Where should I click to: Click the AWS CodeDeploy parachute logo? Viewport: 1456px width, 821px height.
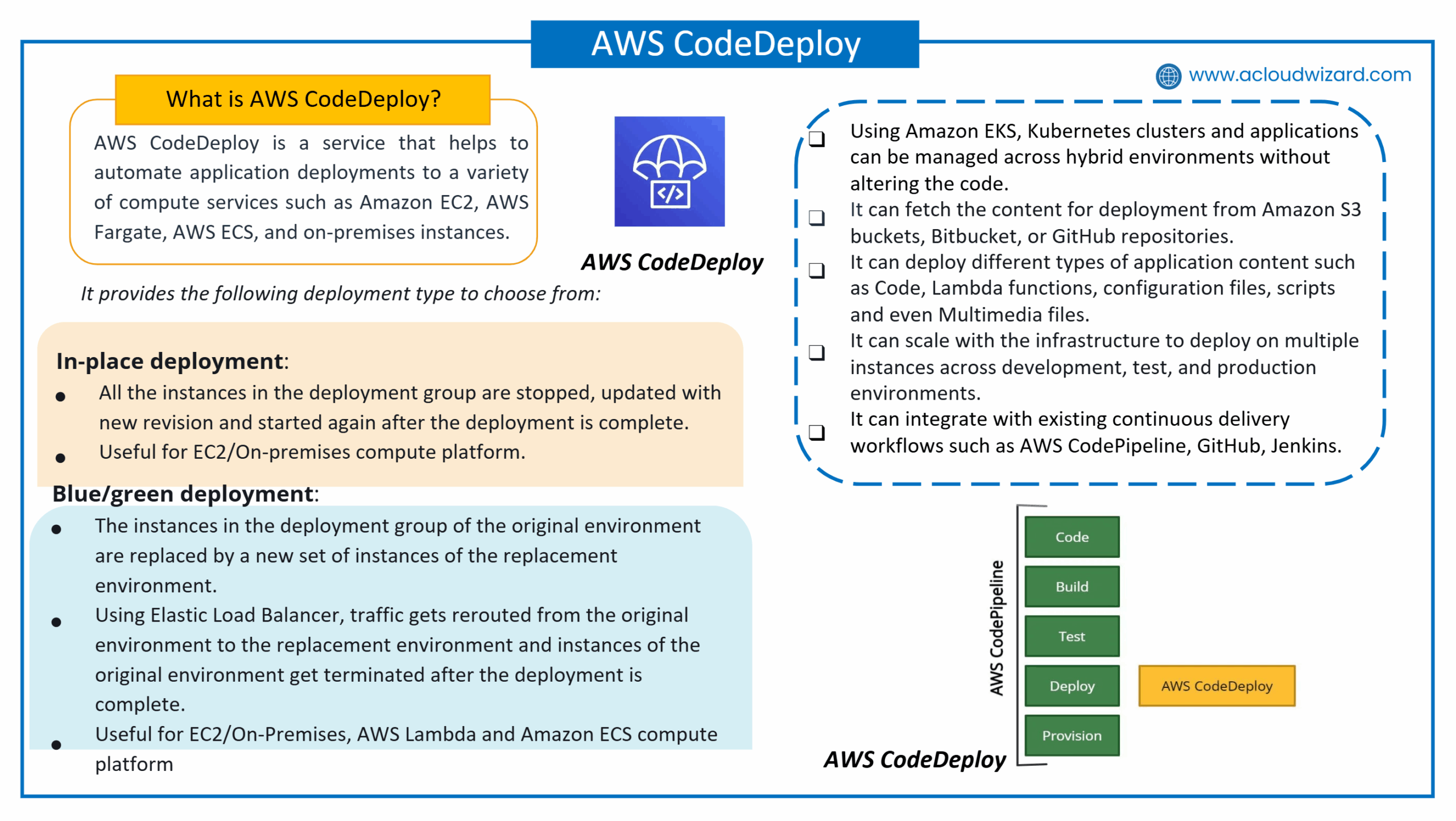[669, 171]
